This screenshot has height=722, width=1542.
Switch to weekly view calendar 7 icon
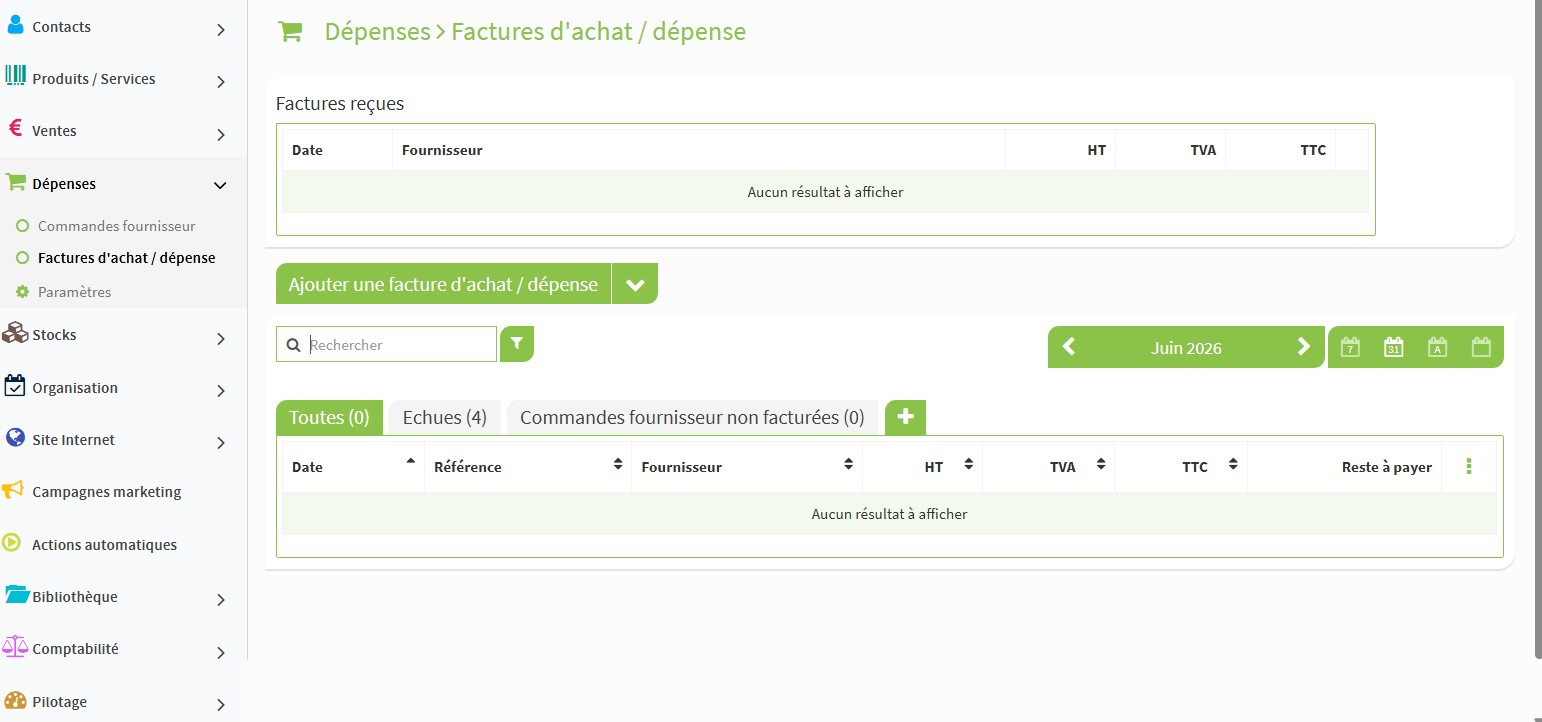tap(1350, 347)
